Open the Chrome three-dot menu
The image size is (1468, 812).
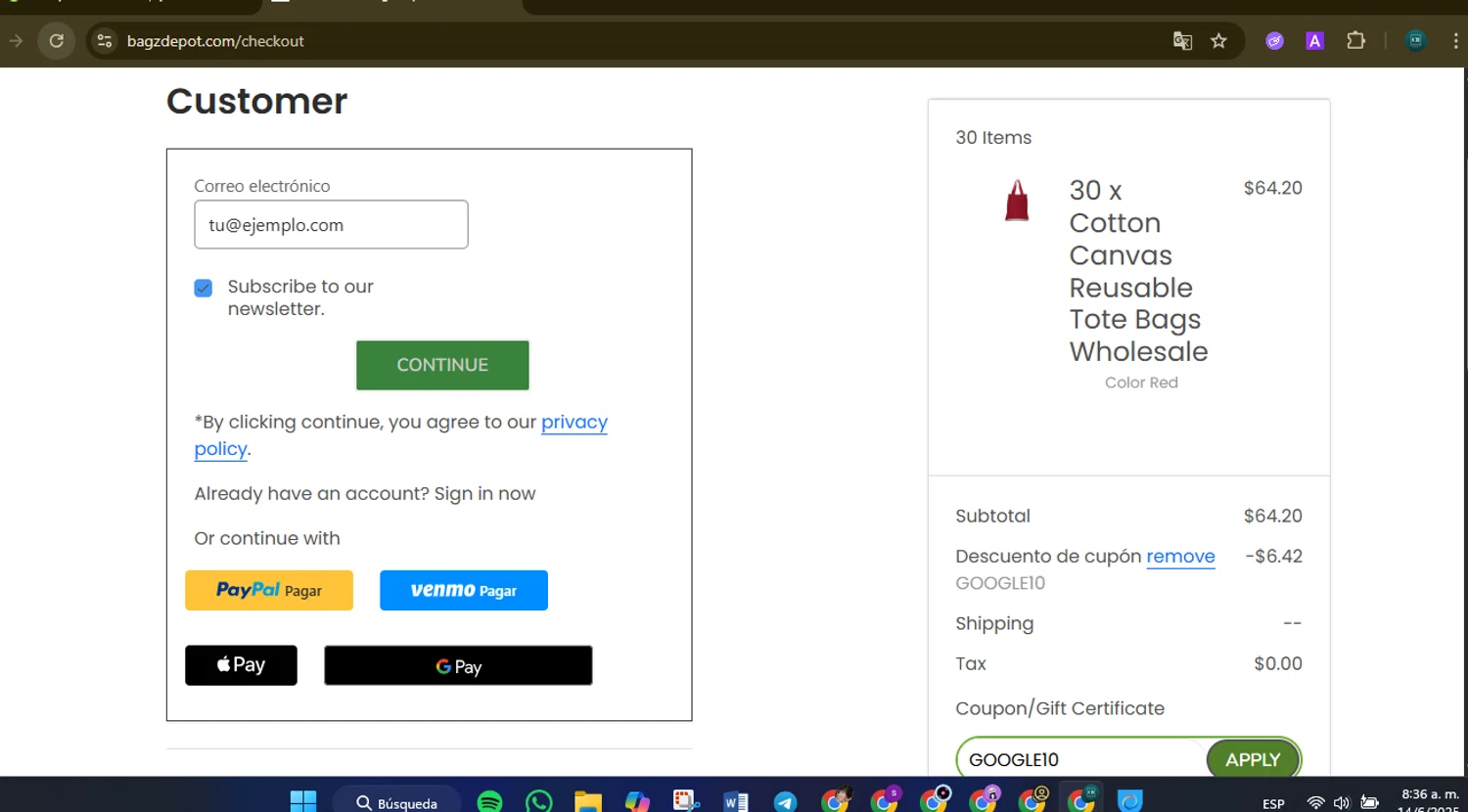tap(1455, 41)
